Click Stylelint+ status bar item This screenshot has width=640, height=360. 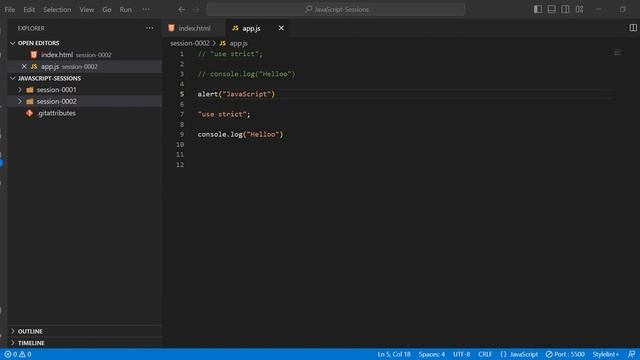coord(606,354)
